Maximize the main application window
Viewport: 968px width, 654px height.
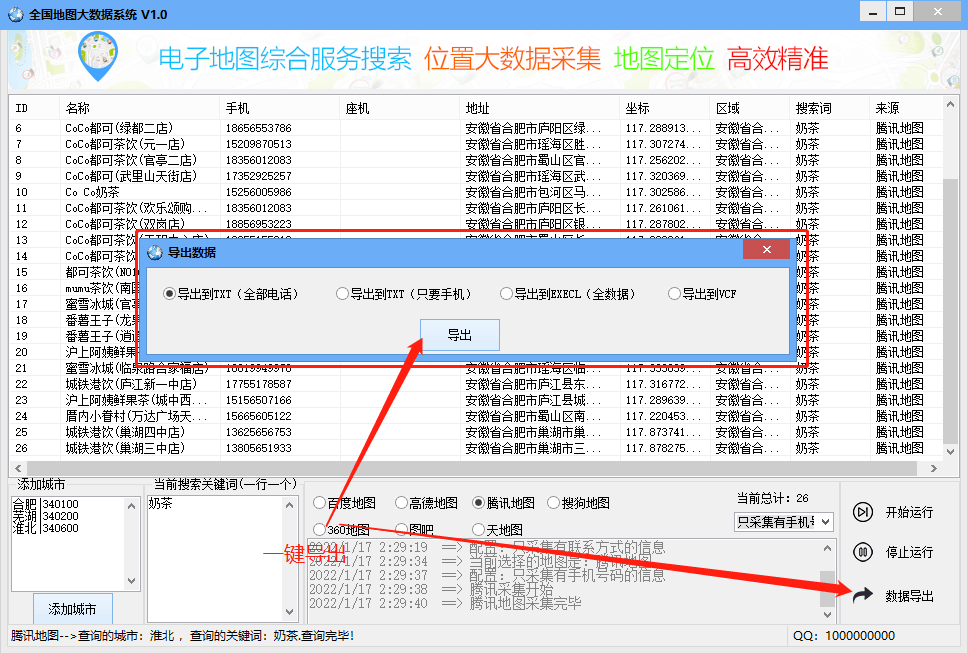coord(900,12)
